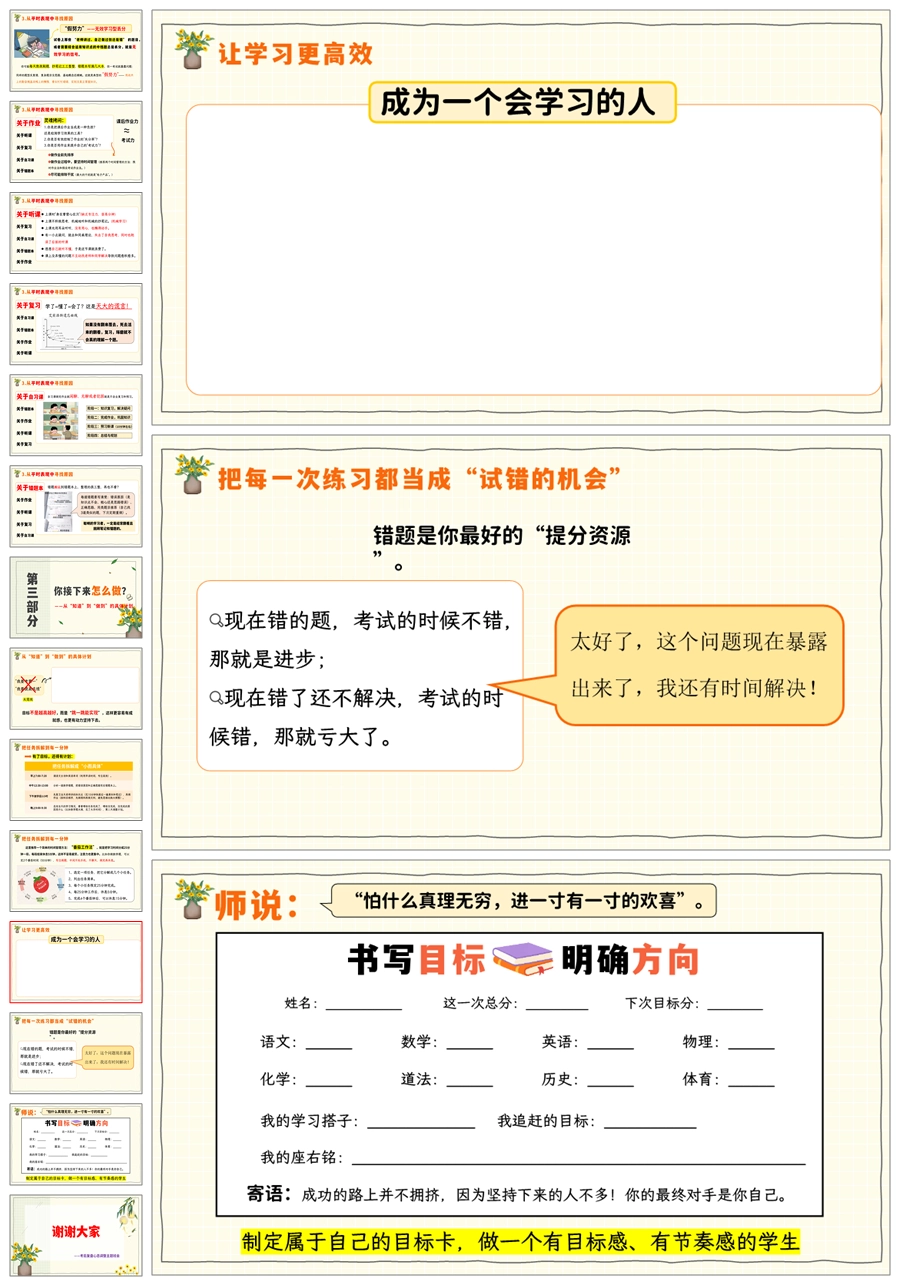Select the 第三部分 section slide thumbnail

pyautogui.click(x=76, y=597)
